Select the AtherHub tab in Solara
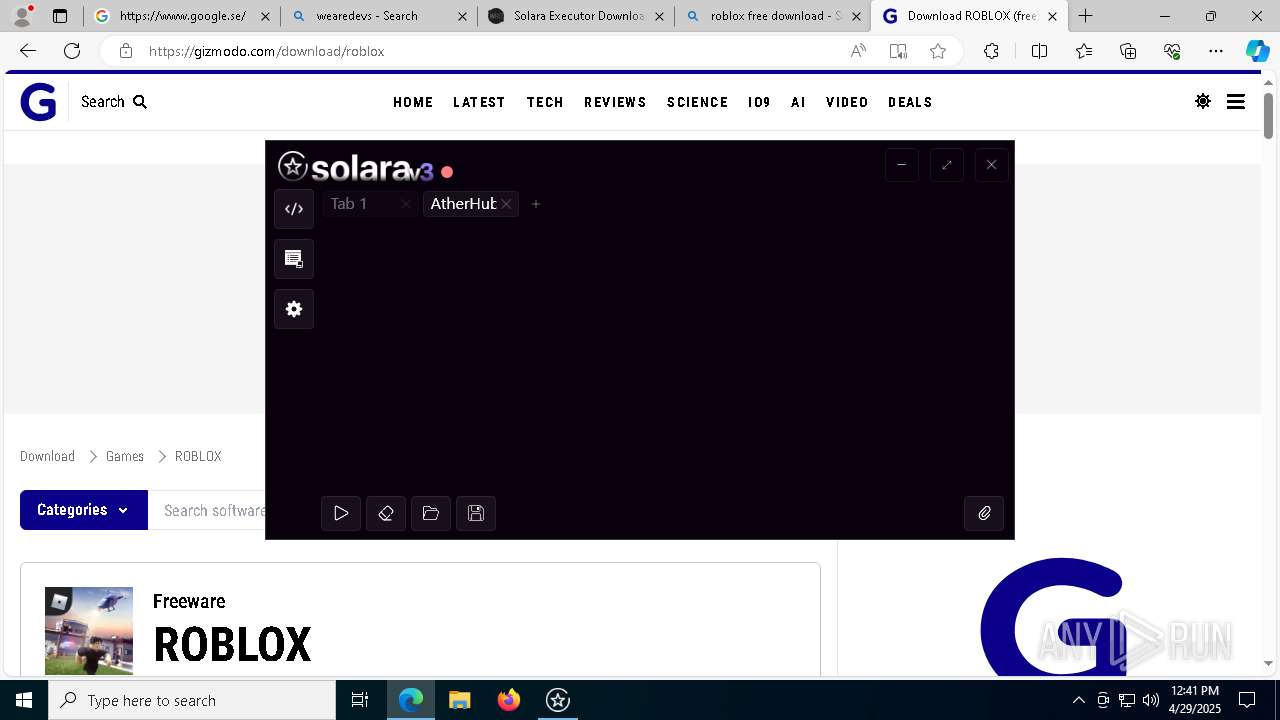 click(463, 204)
